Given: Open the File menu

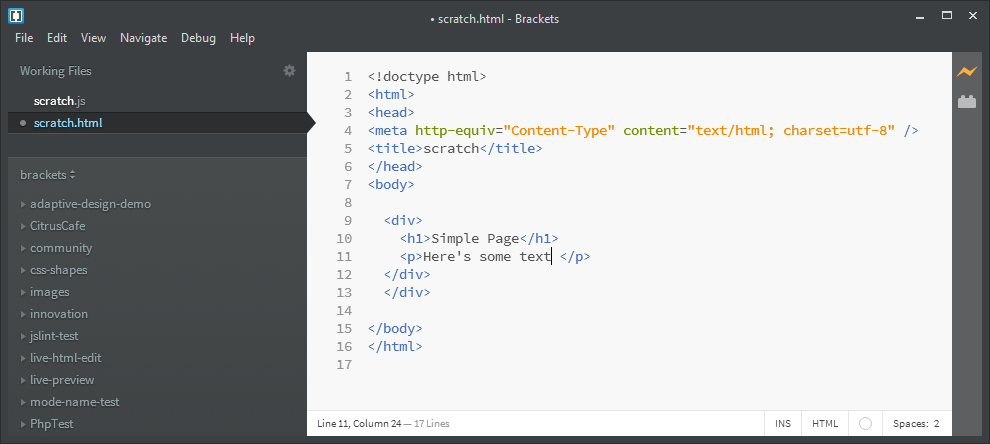Looking at the screenshot, I should (x=24, y=38).
